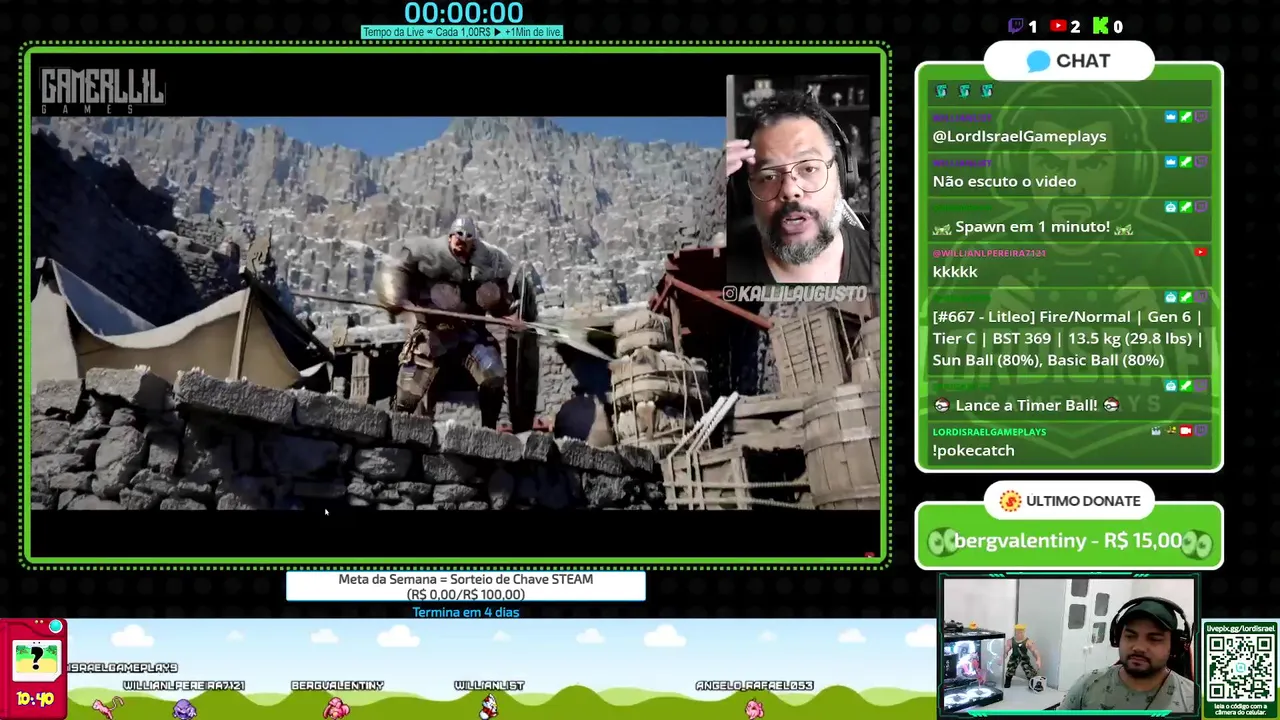The width and height of the screenshot is (1280, 720).
Task: Click the green Kick viewer count icon
Action: (x=1101, y=26)
